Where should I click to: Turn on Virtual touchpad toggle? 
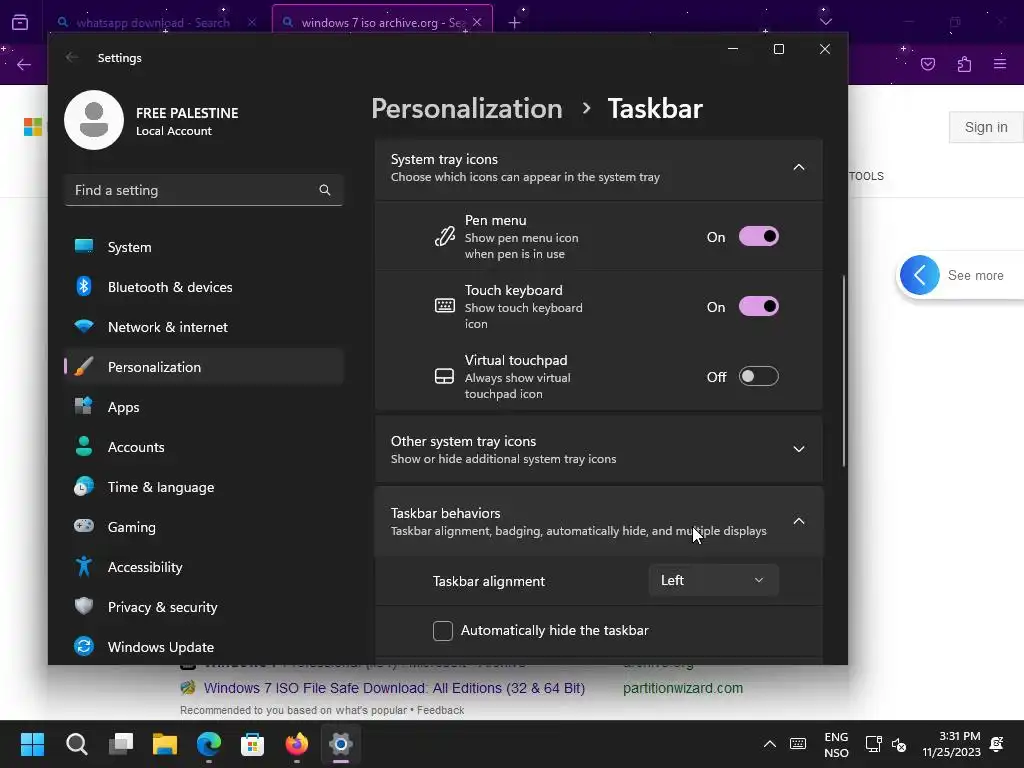coord(758,376)
